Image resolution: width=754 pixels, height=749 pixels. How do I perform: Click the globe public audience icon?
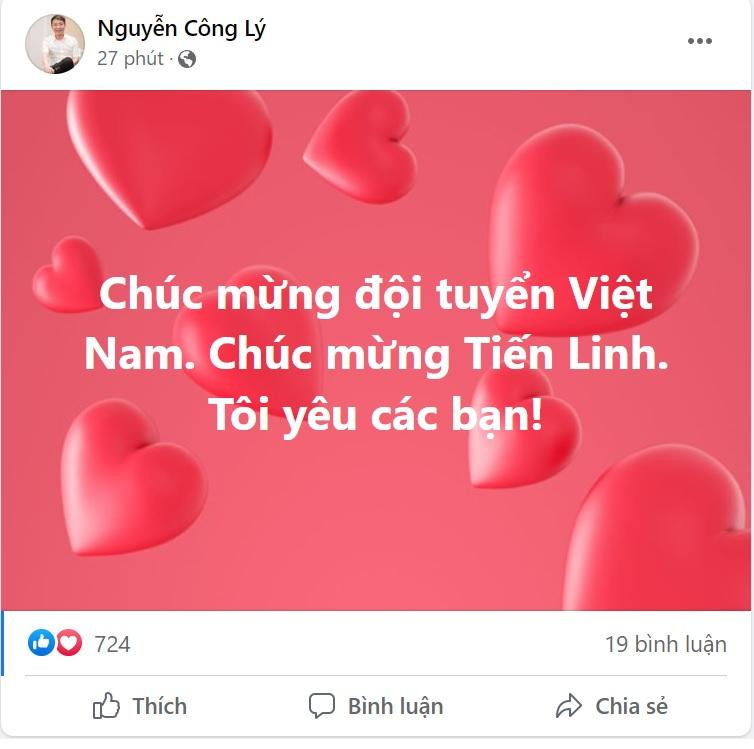(x=187, y=59)
